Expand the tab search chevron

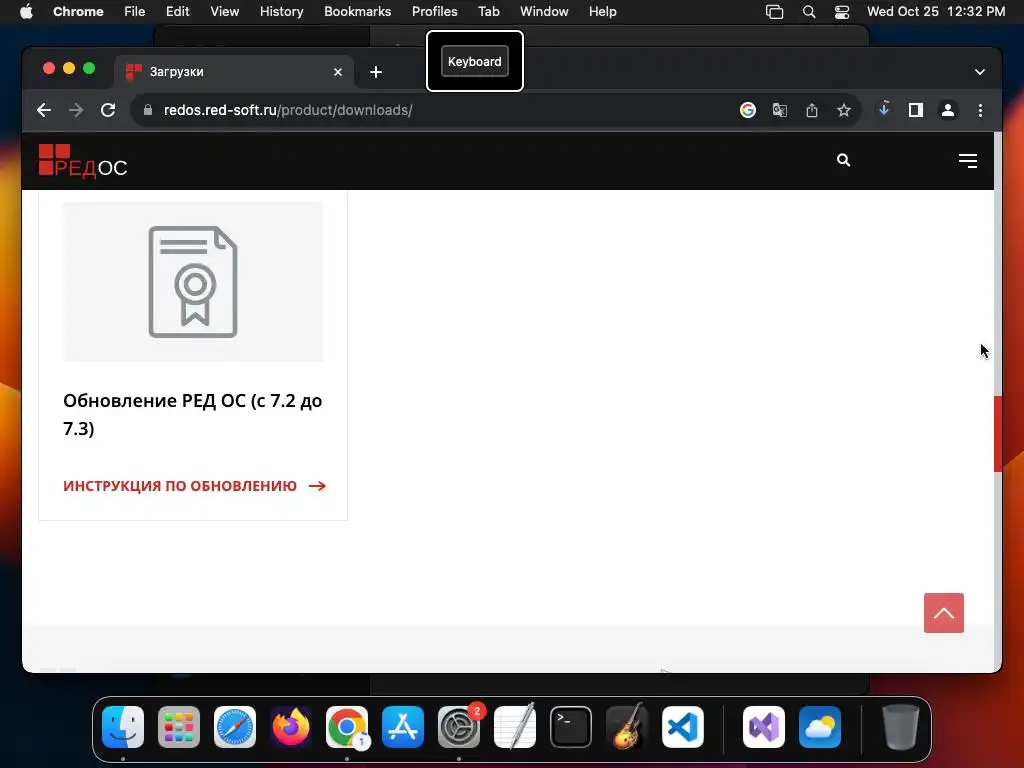coord(980,72)
